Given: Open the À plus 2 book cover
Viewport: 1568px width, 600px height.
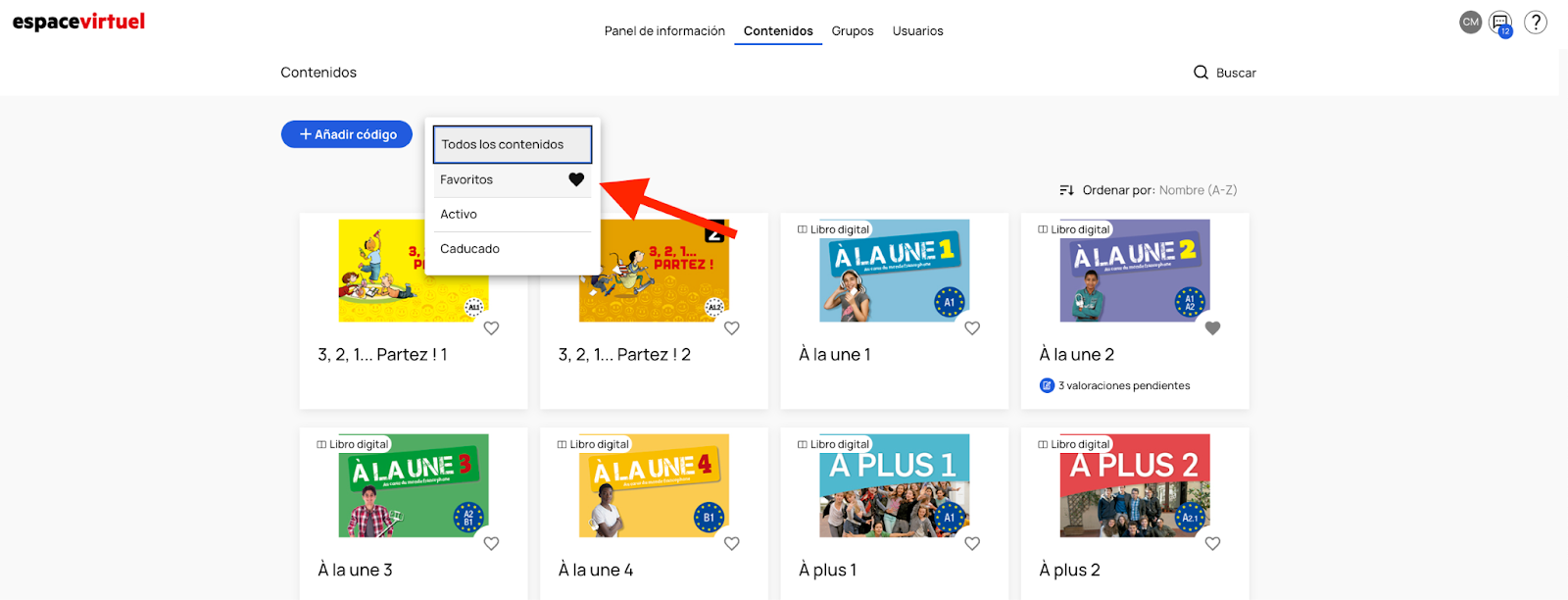Looking at the screenshot, I should point(1135,485).
